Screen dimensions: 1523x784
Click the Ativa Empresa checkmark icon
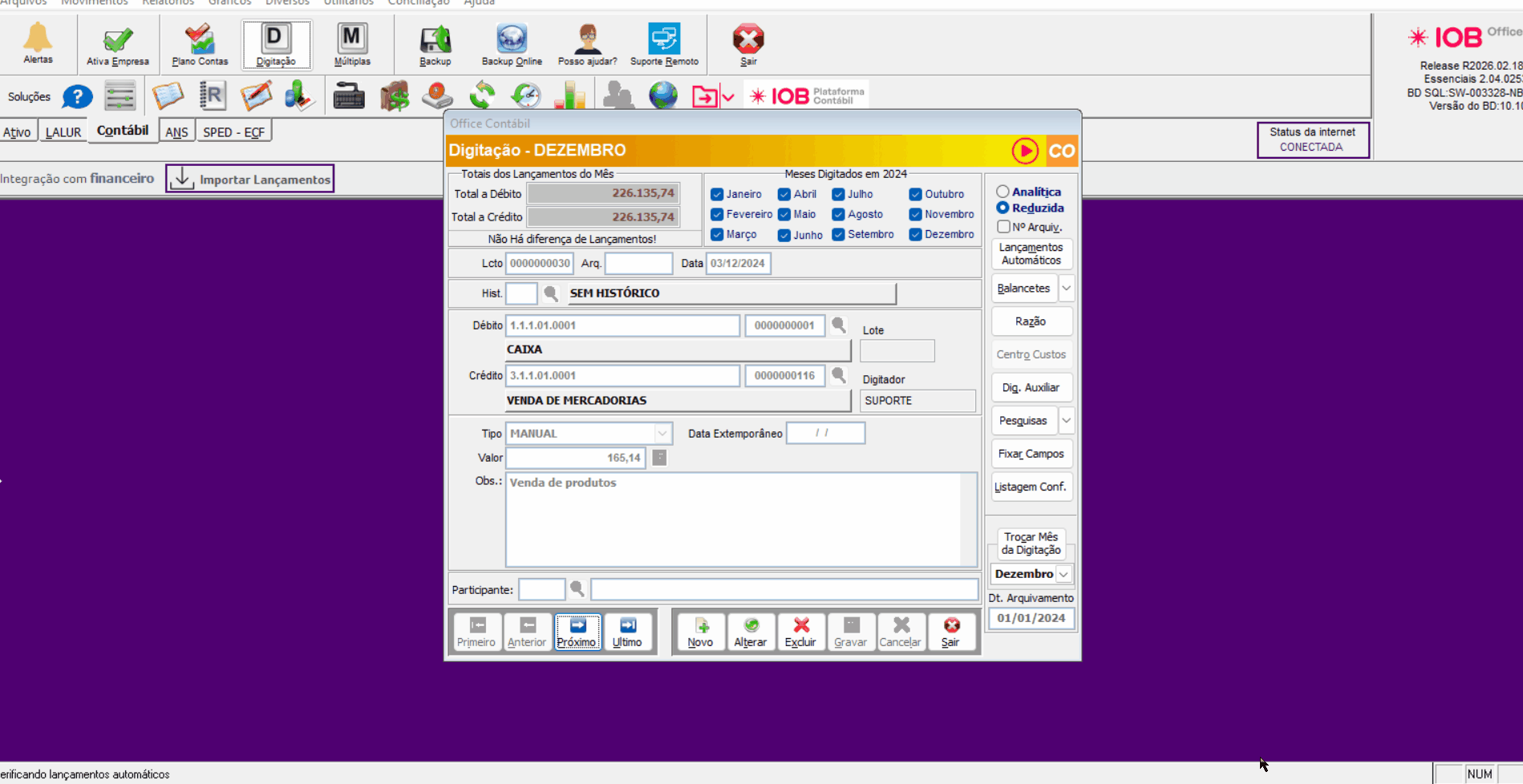pyautogui.click(x=118, y=46)
